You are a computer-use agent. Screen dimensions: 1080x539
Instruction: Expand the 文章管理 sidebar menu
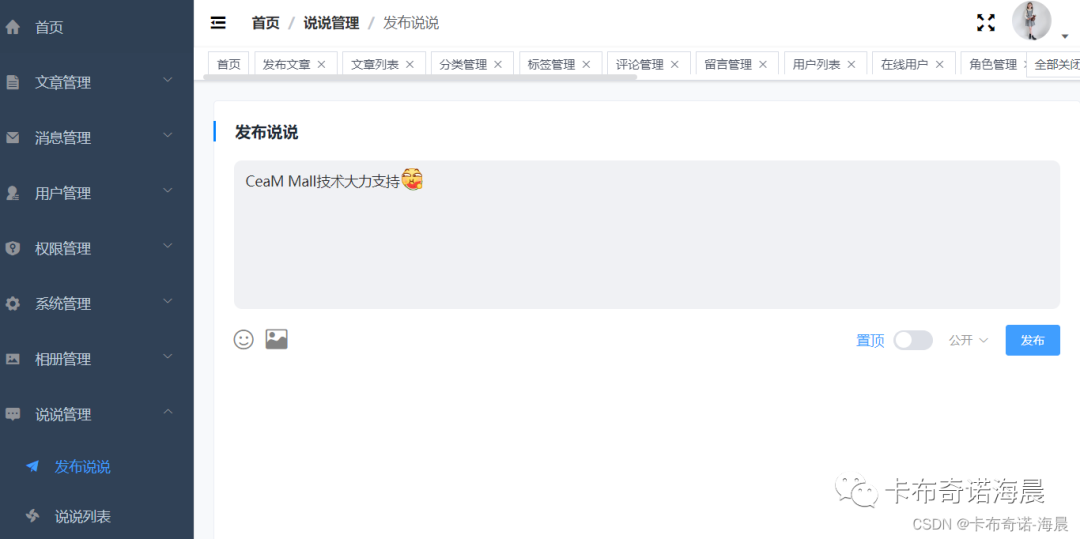click(x=97, y=83)
